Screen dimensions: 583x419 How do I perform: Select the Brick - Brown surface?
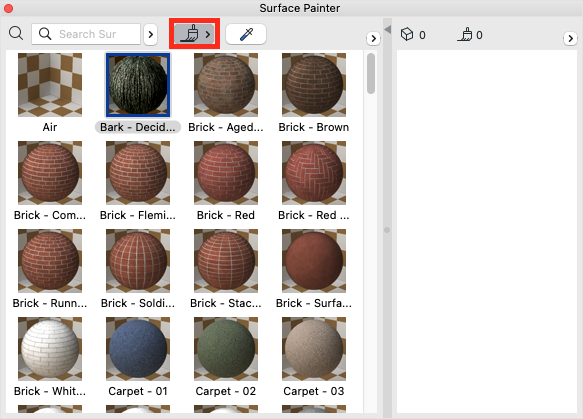point(314,85)
